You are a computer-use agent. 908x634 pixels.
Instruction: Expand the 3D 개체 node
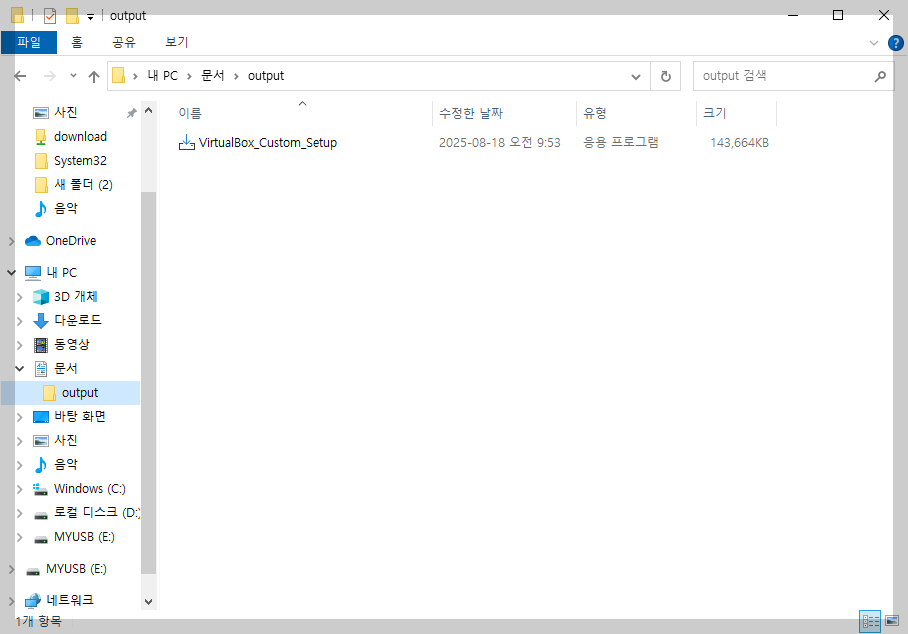coord(19,297)
